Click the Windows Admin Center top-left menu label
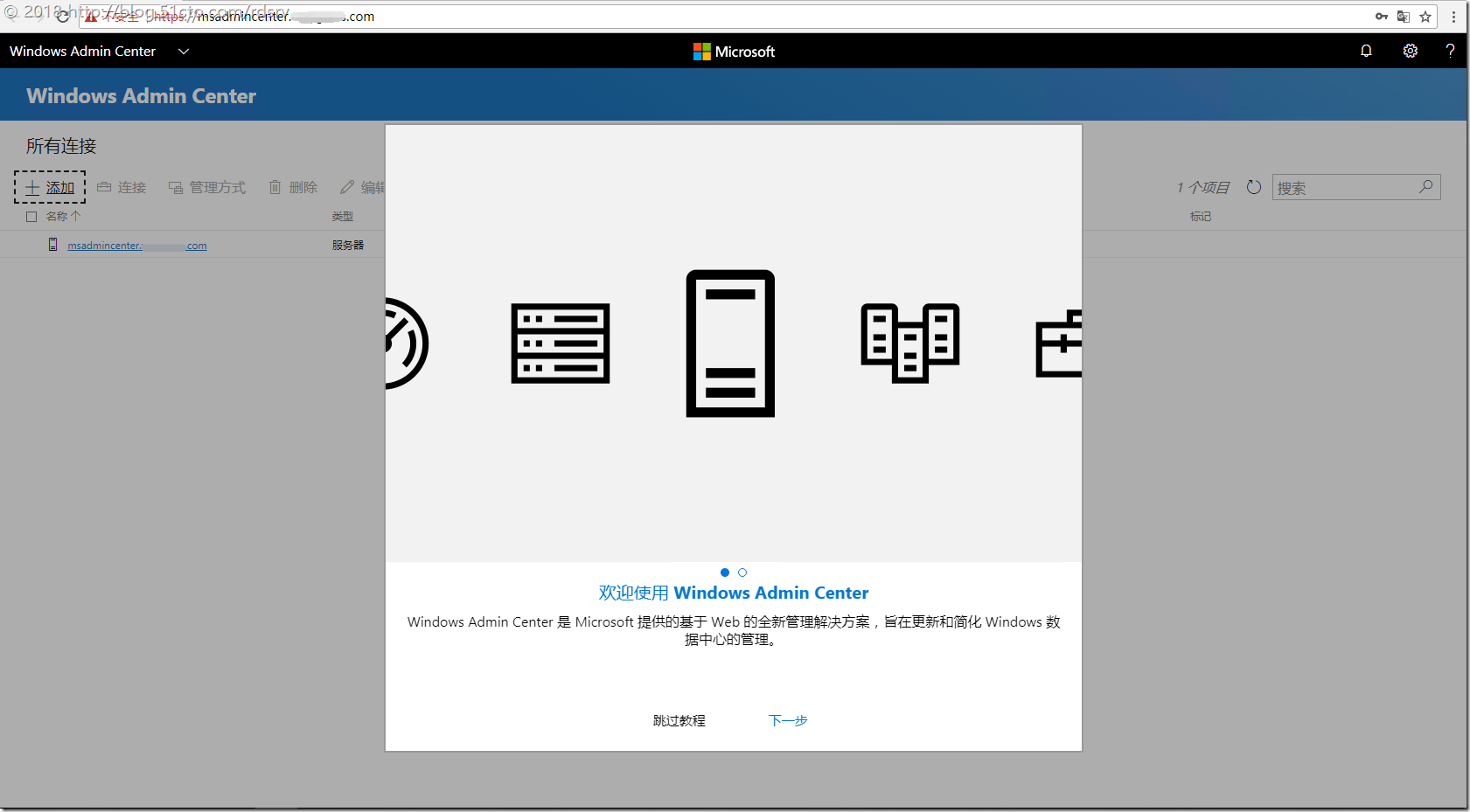Viewport: 1470px width, 812px height. 83,52
